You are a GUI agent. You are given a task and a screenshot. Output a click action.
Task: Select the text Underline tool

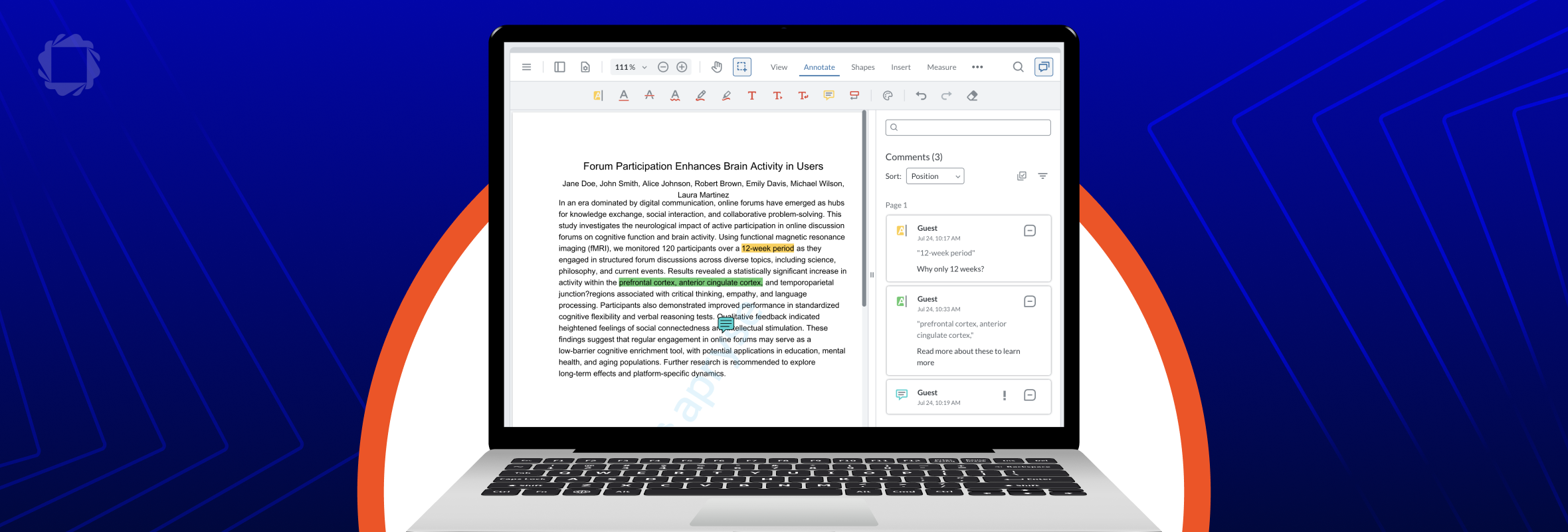[x=623, y=96]
